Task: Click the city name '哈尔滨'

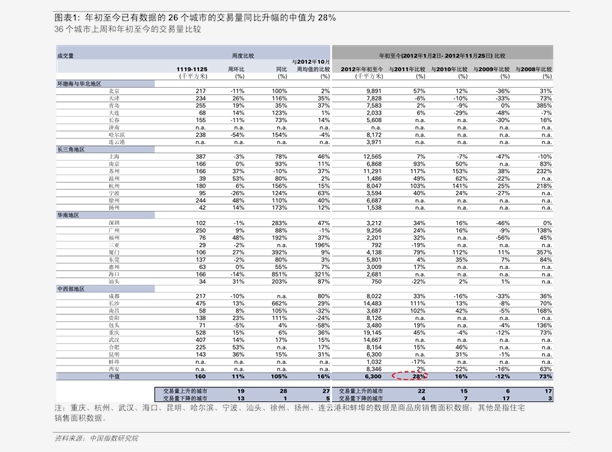Action: pos(117,135)
